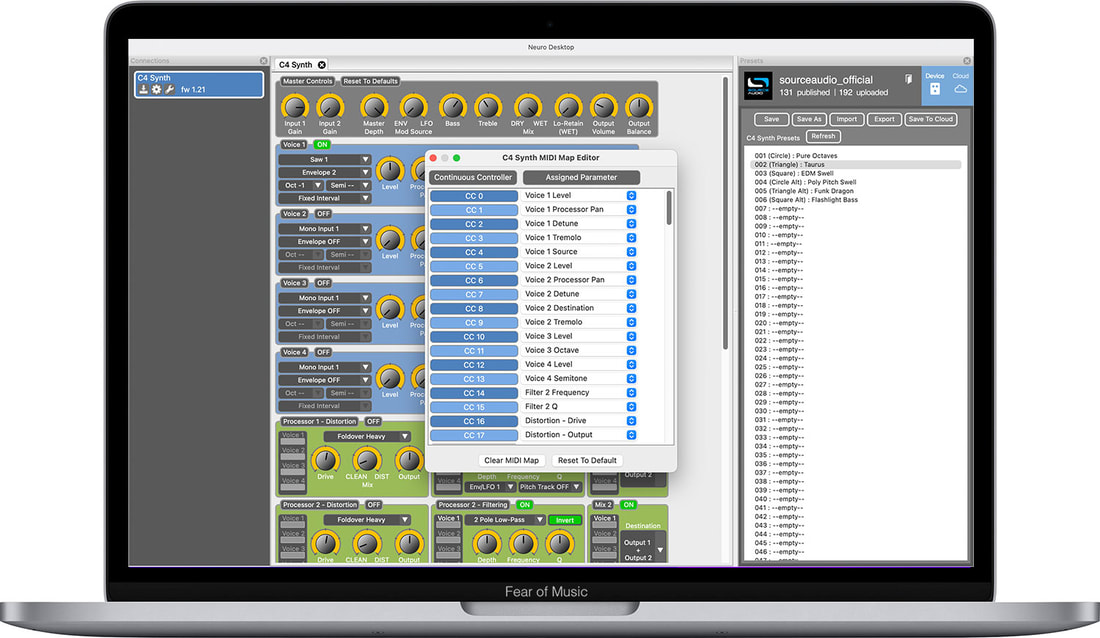
Task: Click the Clear MIDI Map button
Action: [x=511, y=460]
